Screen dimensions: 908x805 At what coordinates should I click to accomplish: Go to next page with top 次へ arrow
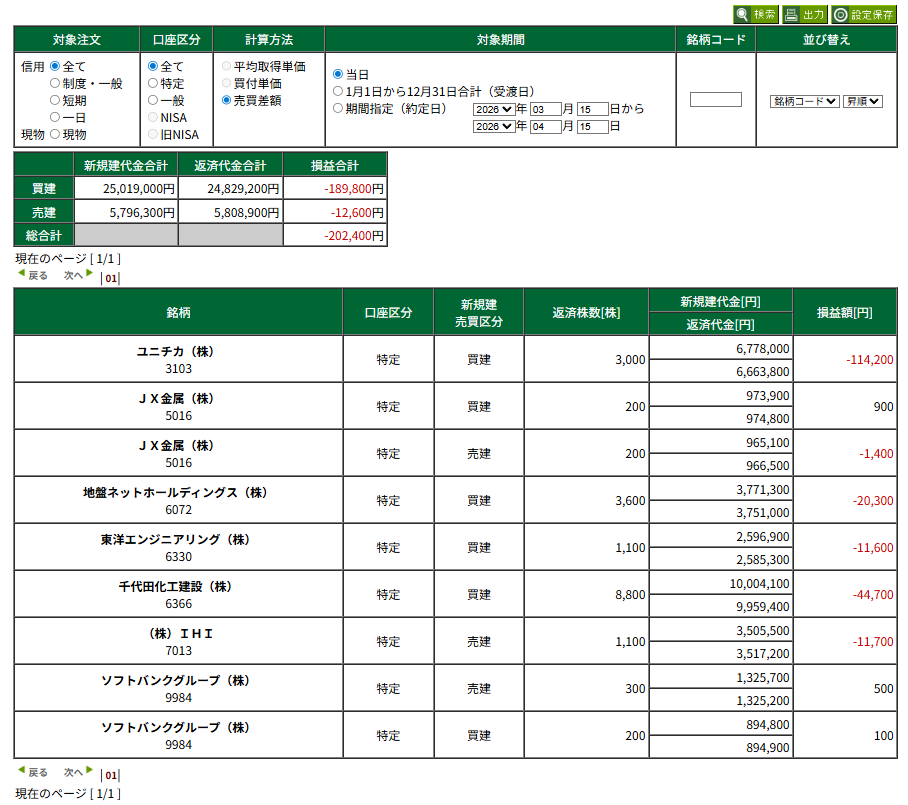[x=78, y=275]
